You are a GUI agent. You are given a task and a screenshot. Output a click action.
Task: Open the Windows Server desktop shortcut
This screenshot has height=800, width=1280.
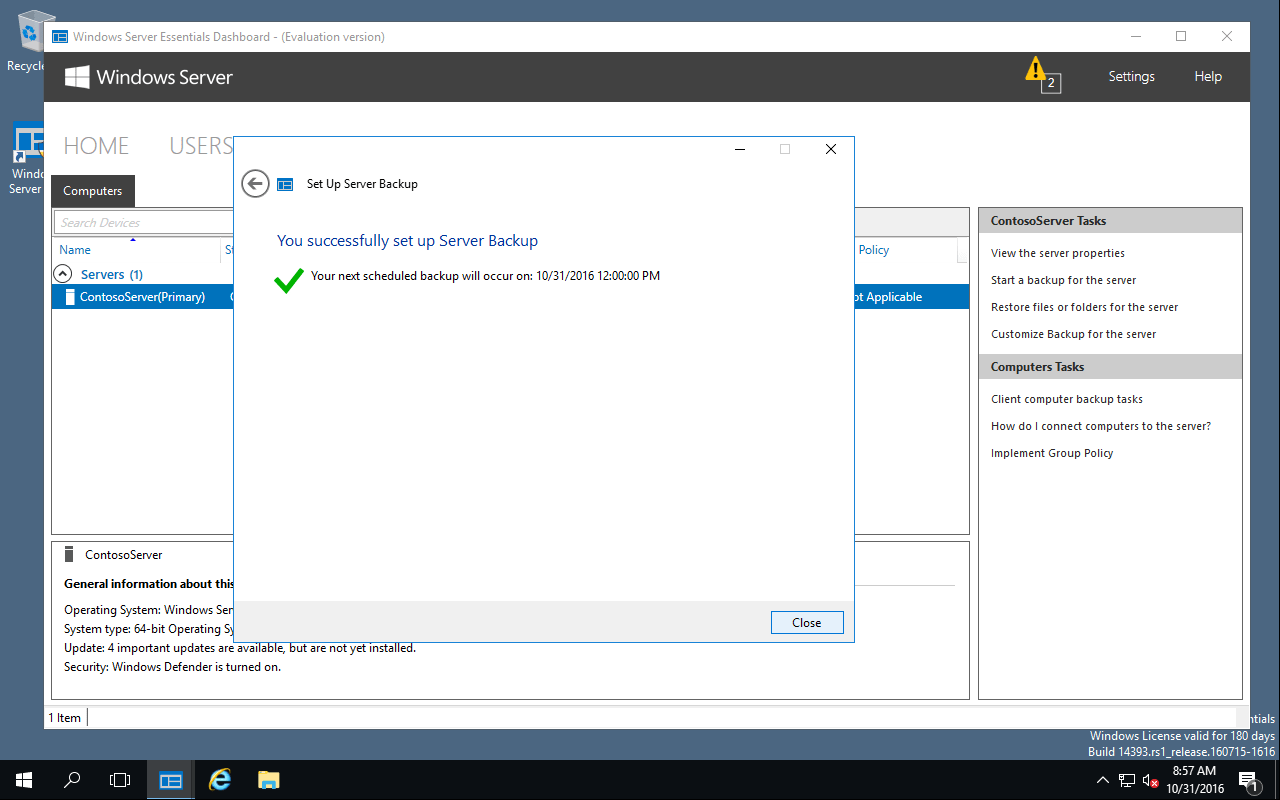26,158
